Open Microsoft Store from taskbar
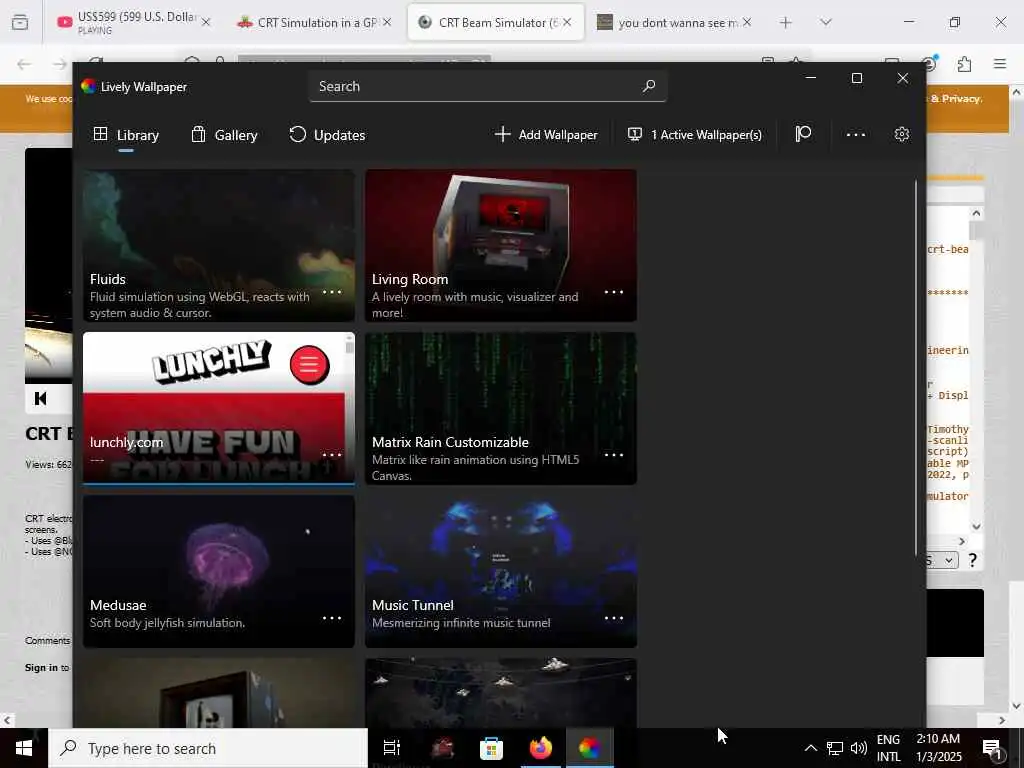 tap(491, 748)
